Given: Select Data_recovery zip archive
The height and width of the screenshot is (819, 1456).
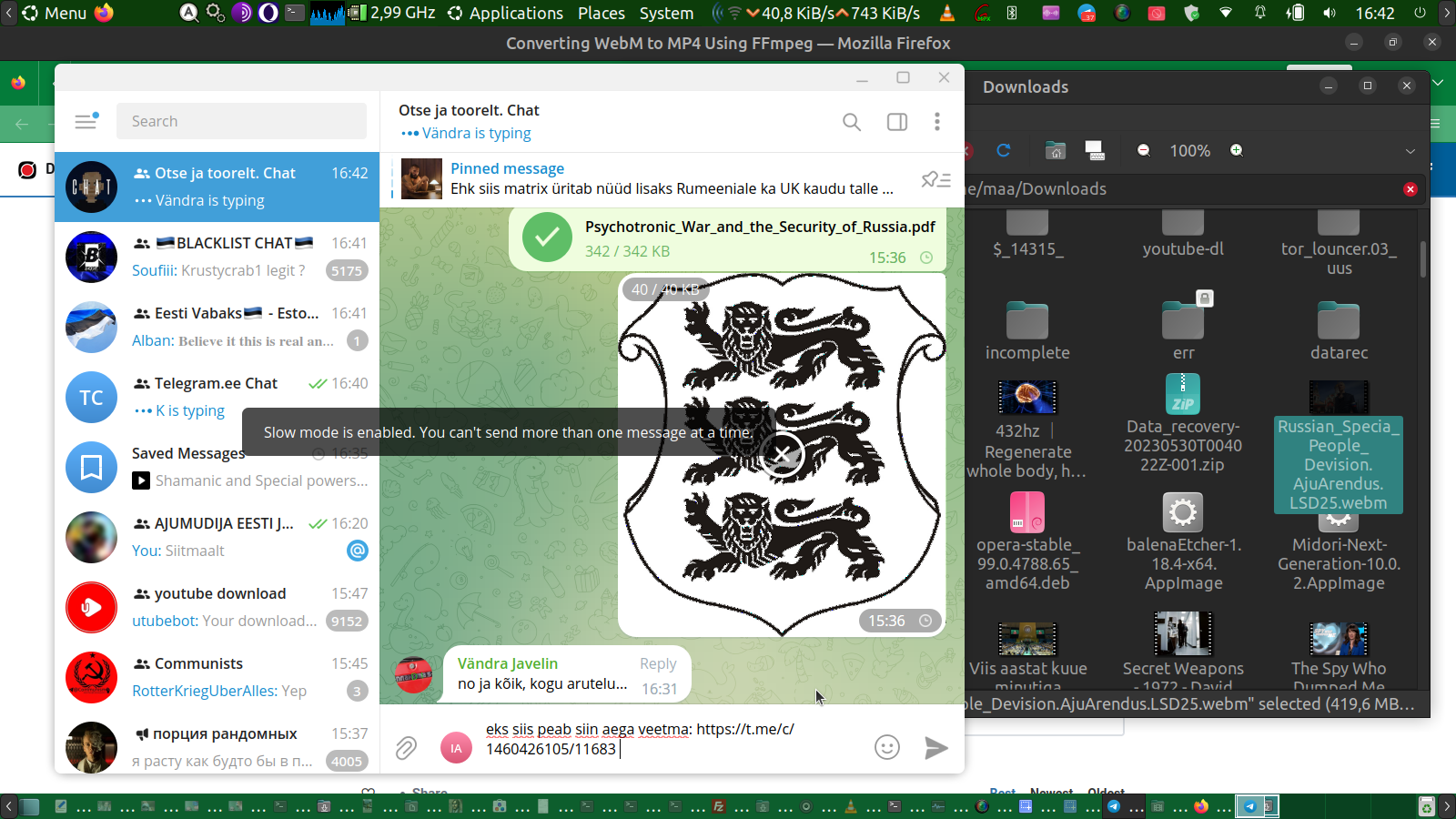Looking at the screenshot, I should click(1183, 424).
